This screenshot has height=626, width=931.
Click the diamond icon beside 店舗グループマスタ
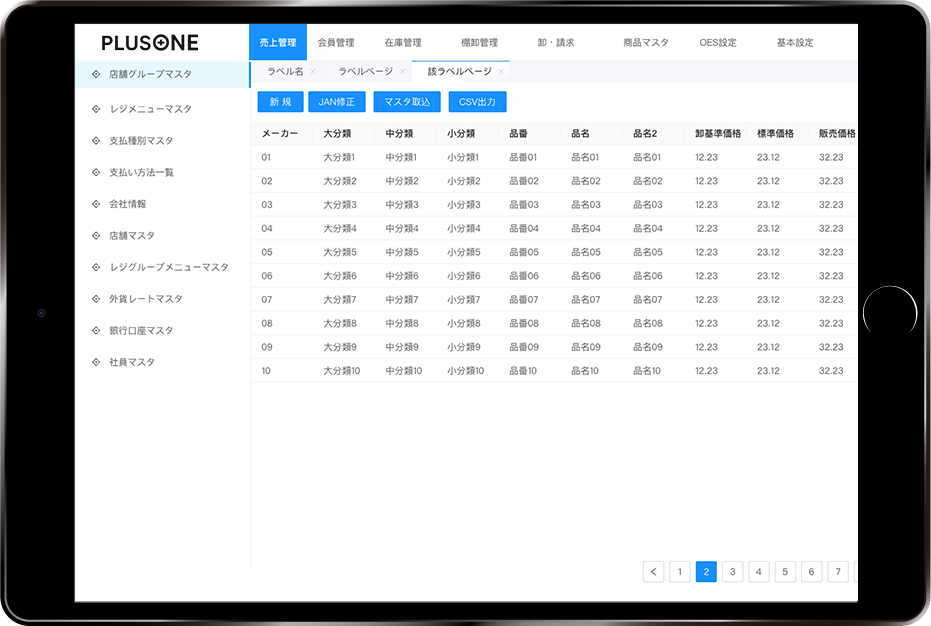pyautogui.click(x=95, y=74)
